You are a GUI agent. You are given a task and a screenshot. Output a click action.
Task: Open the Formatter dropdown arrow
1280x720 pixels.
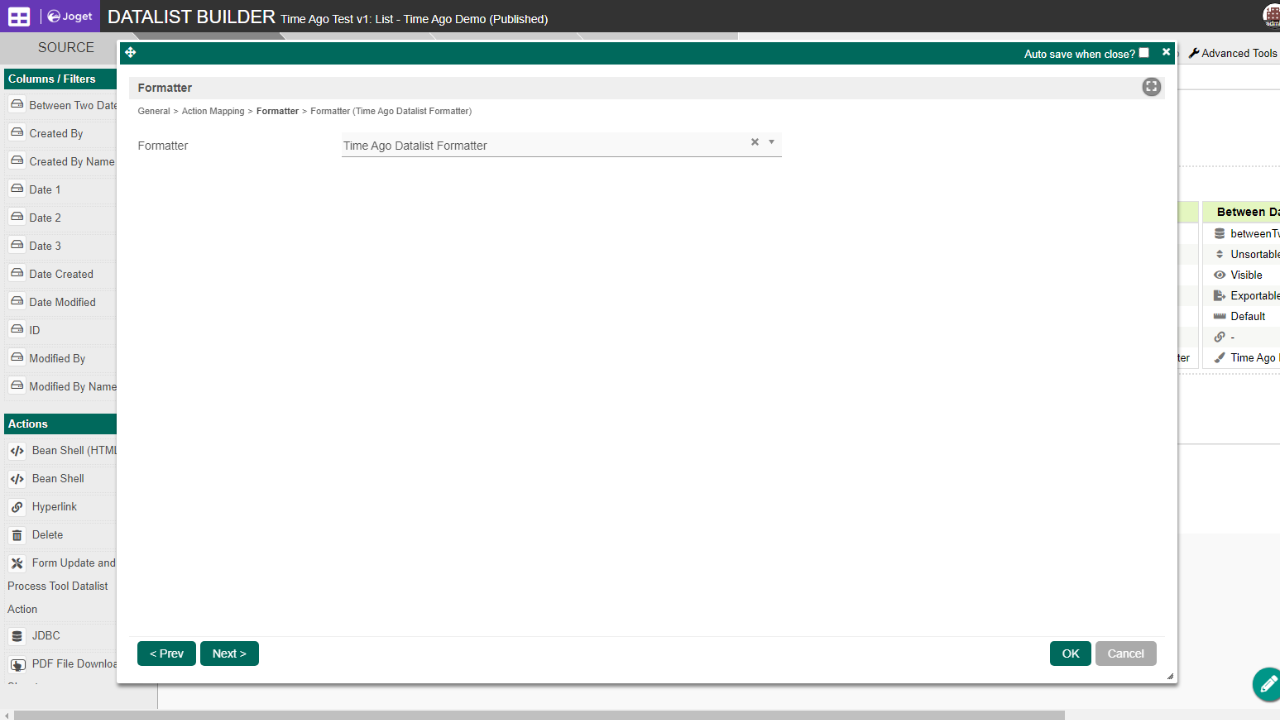click(771, 142)
